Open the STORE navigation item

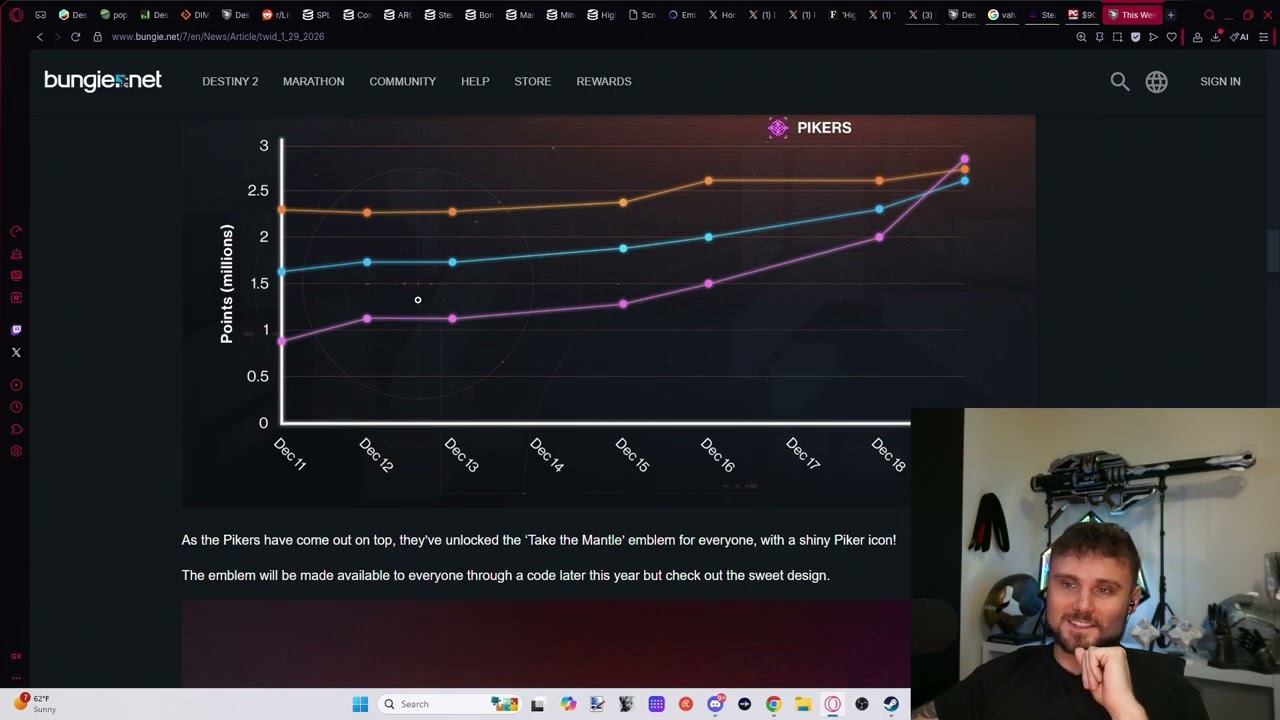pos(532,82)
